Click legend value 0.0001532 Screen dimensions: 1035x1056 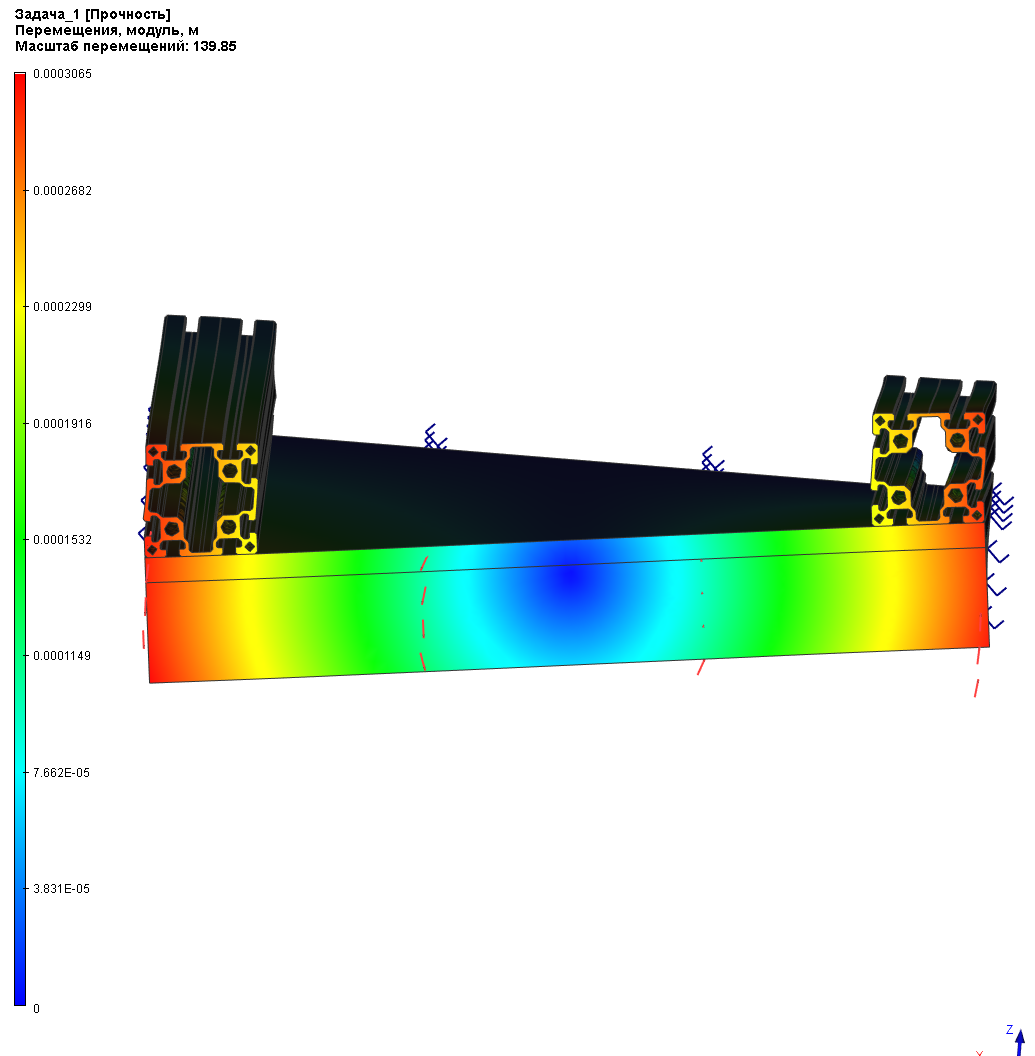pos(62,540)
